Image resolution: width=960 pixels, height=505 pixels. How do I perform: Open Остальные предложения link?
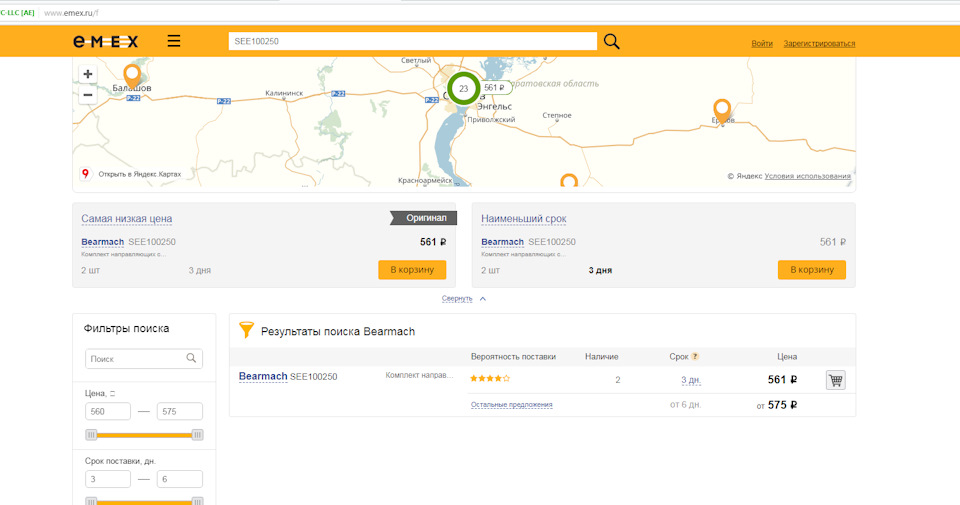pos(511,405)
